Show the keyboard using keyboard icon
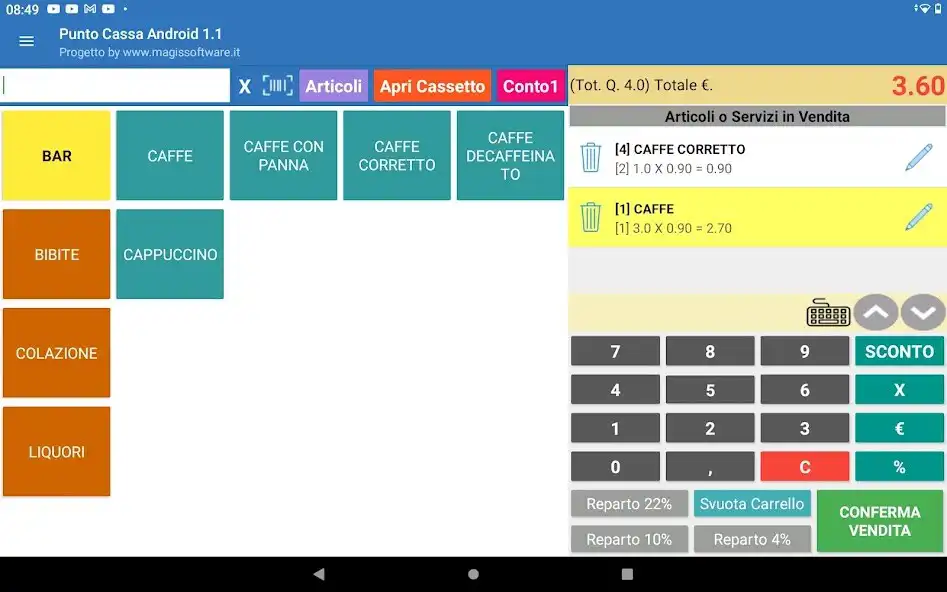This screenshot has width=947, height=592. pos(828,312)
